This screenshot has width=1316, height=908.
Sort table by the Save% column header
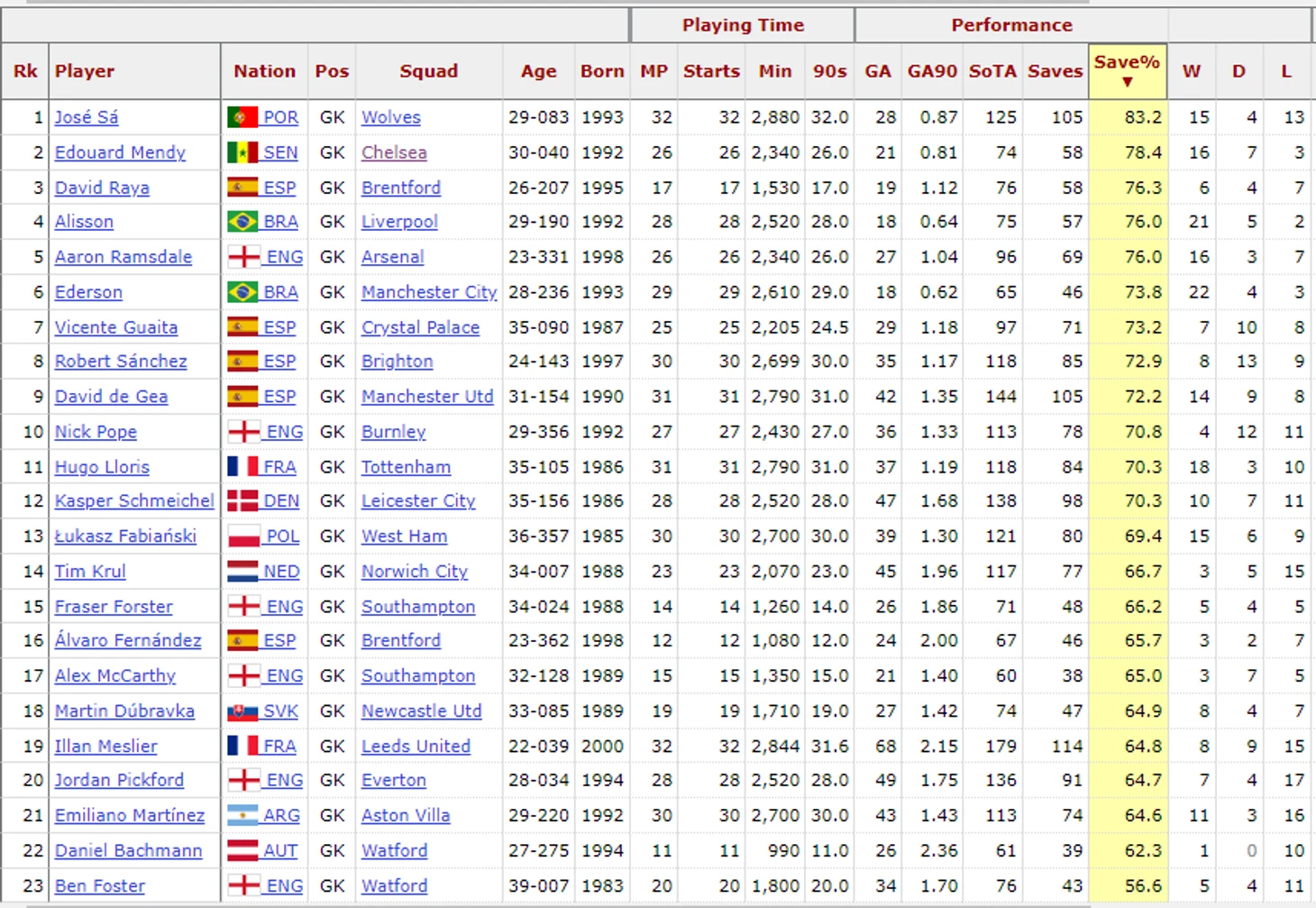[1127, 70]
